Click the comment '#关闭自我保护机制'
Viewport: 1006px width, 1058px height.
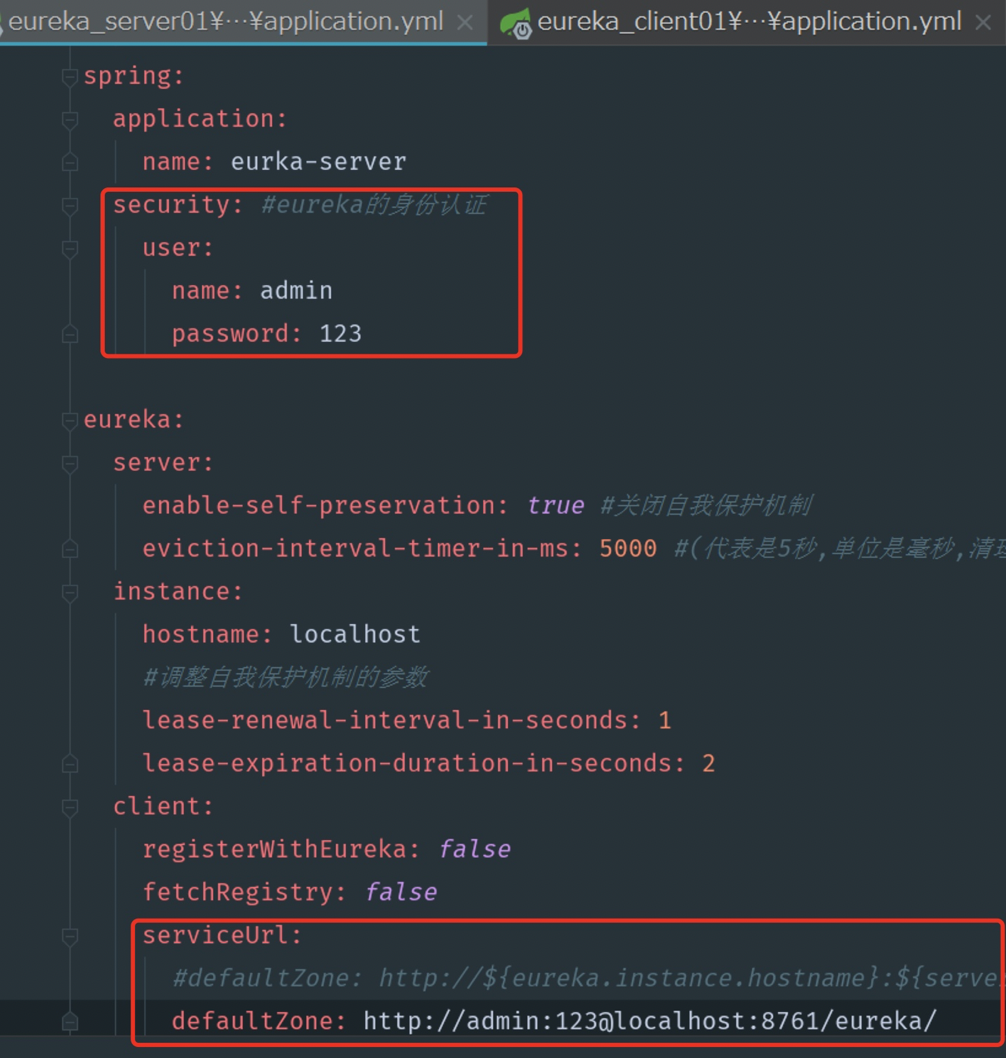[x=706, y=505]
